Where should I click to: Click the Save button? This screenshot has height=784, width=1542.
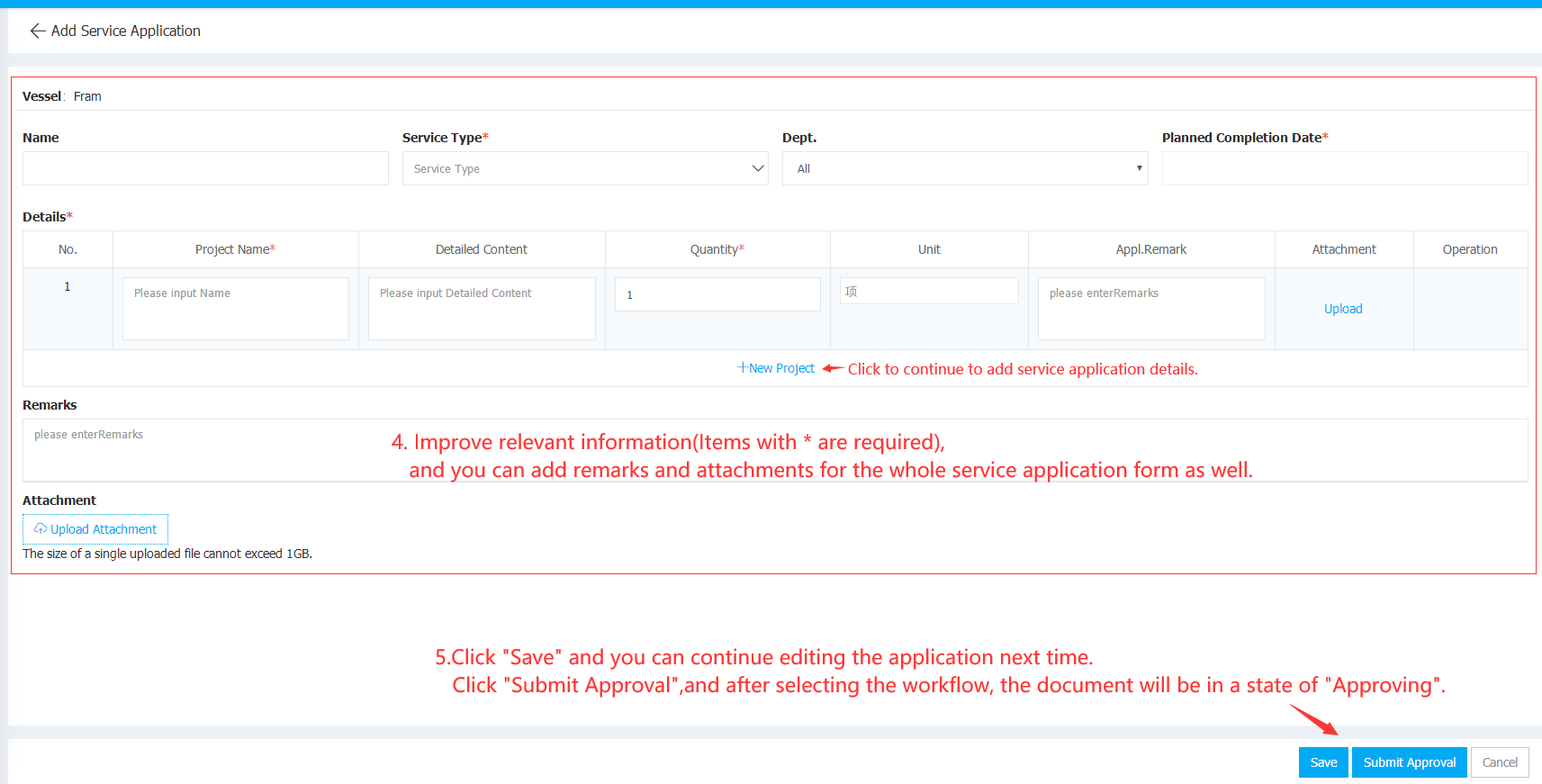1323,762
